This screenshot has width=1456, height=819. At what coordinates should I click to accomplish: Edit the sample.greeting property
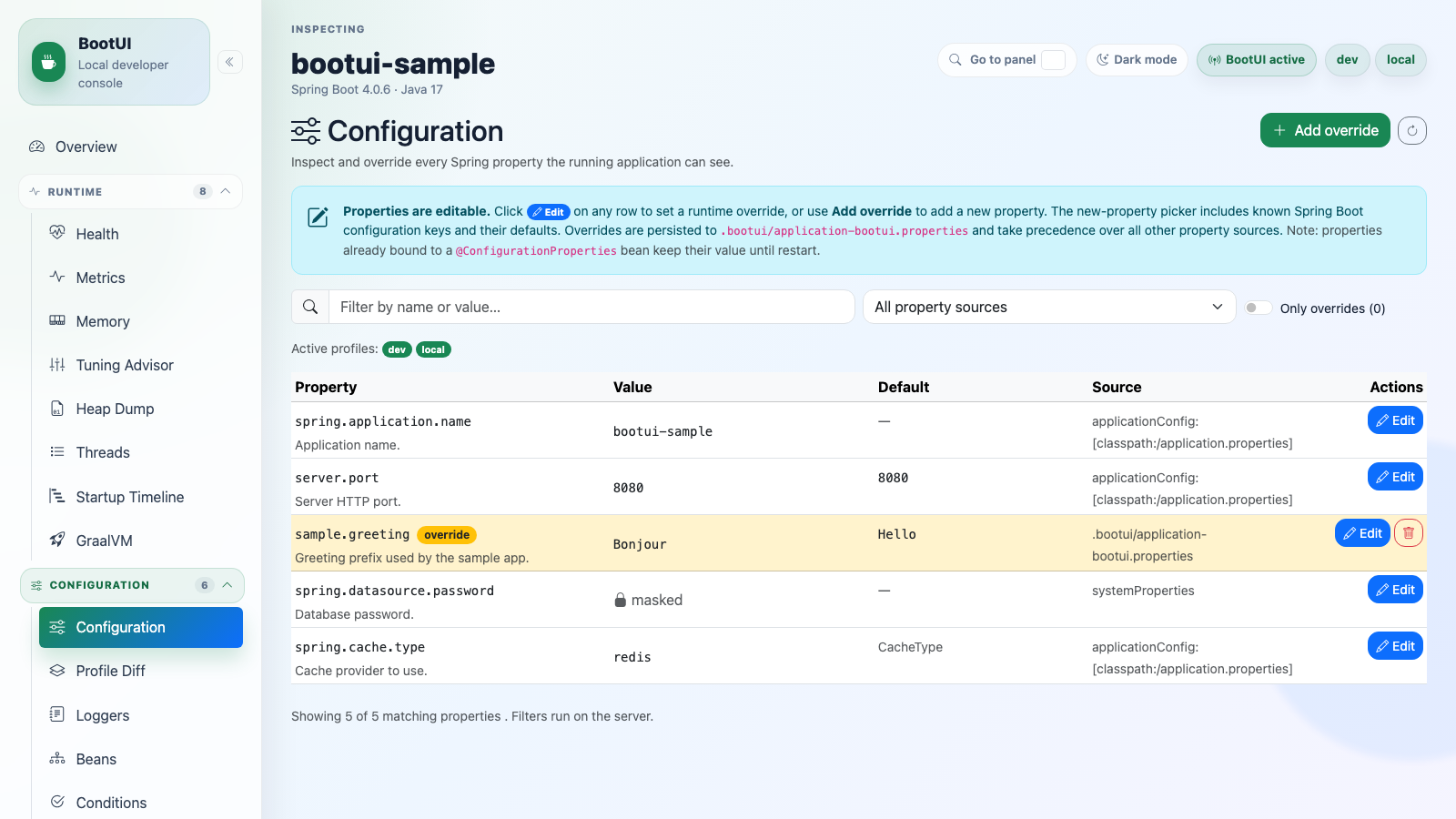coord(1362,533)
